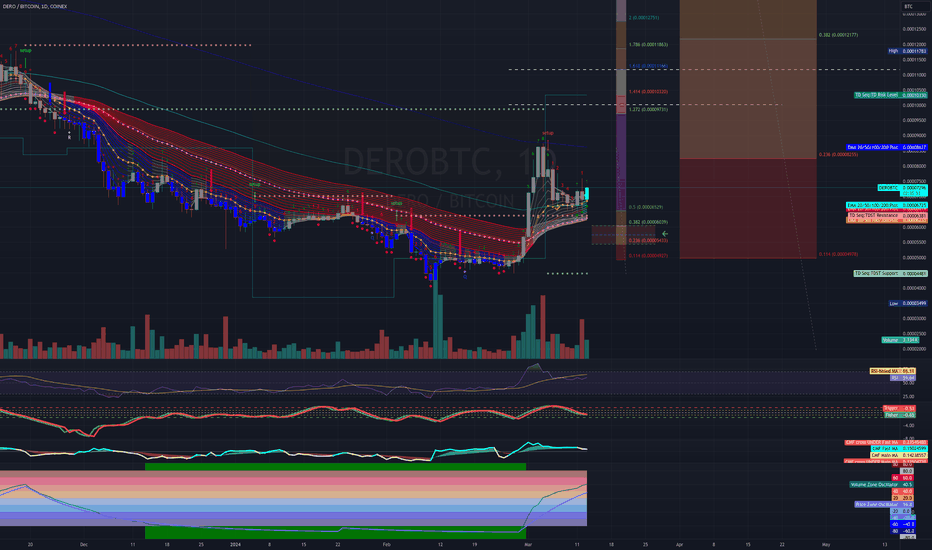Viewport: 932px width, 550px height.
Task: Click the purple RSI value label
Action: pyautogui.click(x=902, y=378)
